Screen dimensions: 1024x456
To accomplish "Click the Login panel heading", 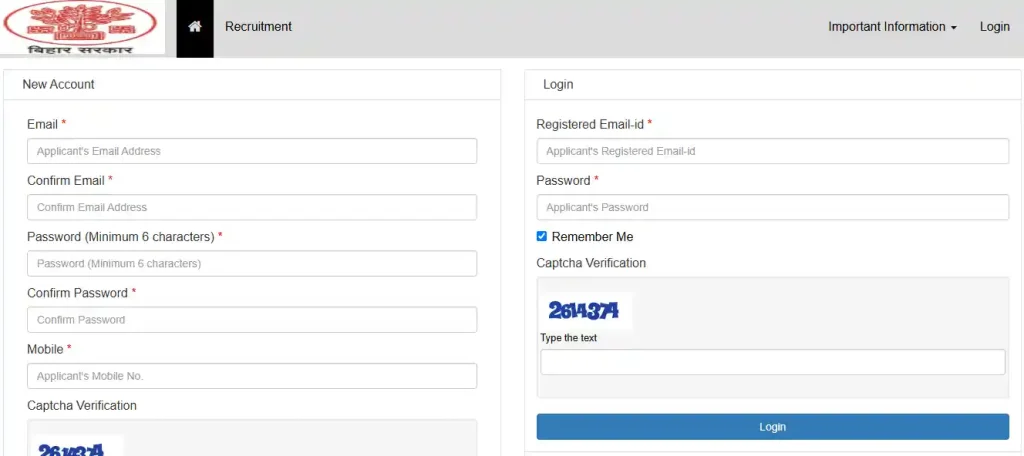I will click(x=558, y=84).
